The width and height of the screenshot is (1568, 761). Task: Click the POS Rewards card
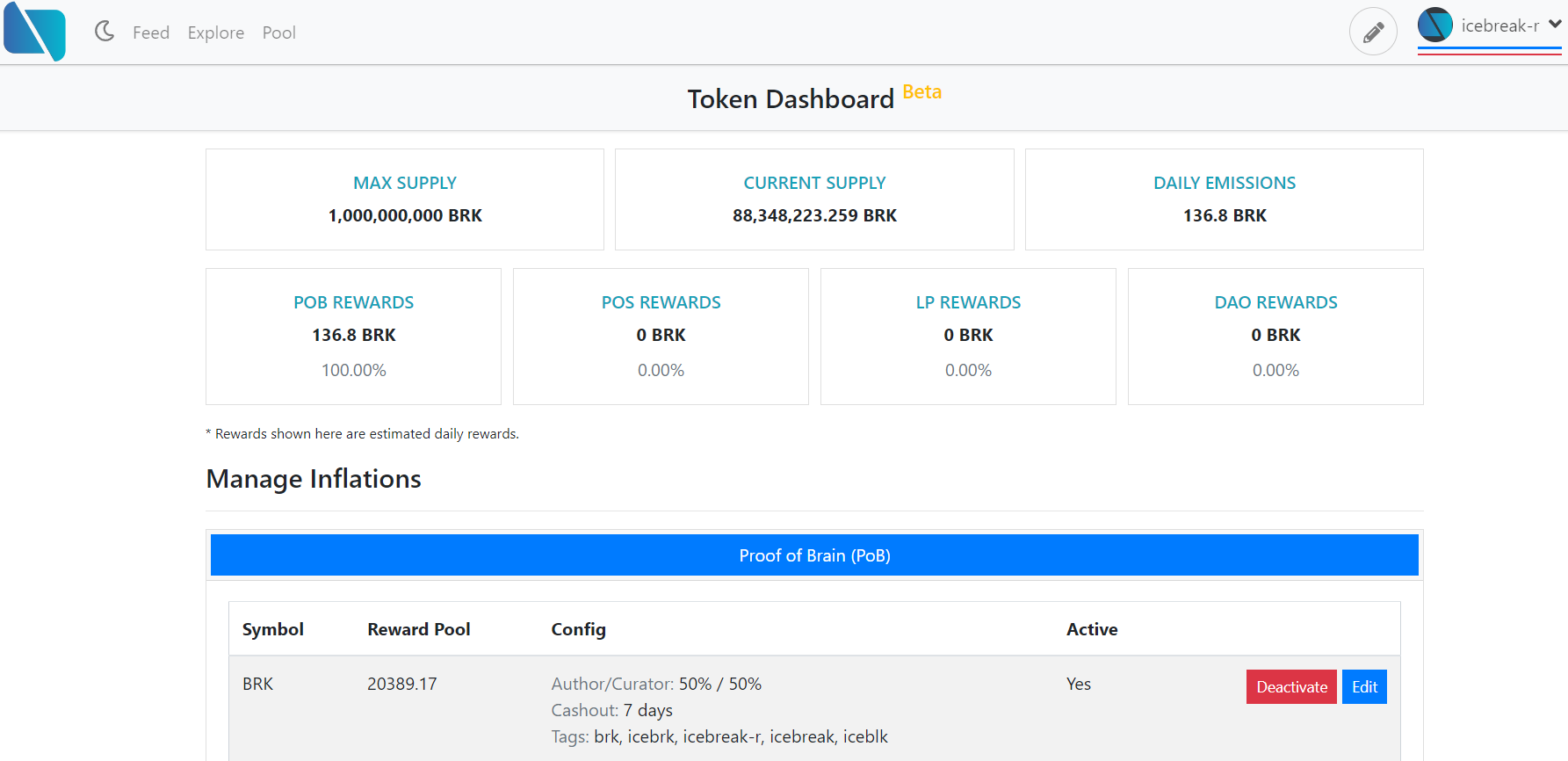[661, 337]
